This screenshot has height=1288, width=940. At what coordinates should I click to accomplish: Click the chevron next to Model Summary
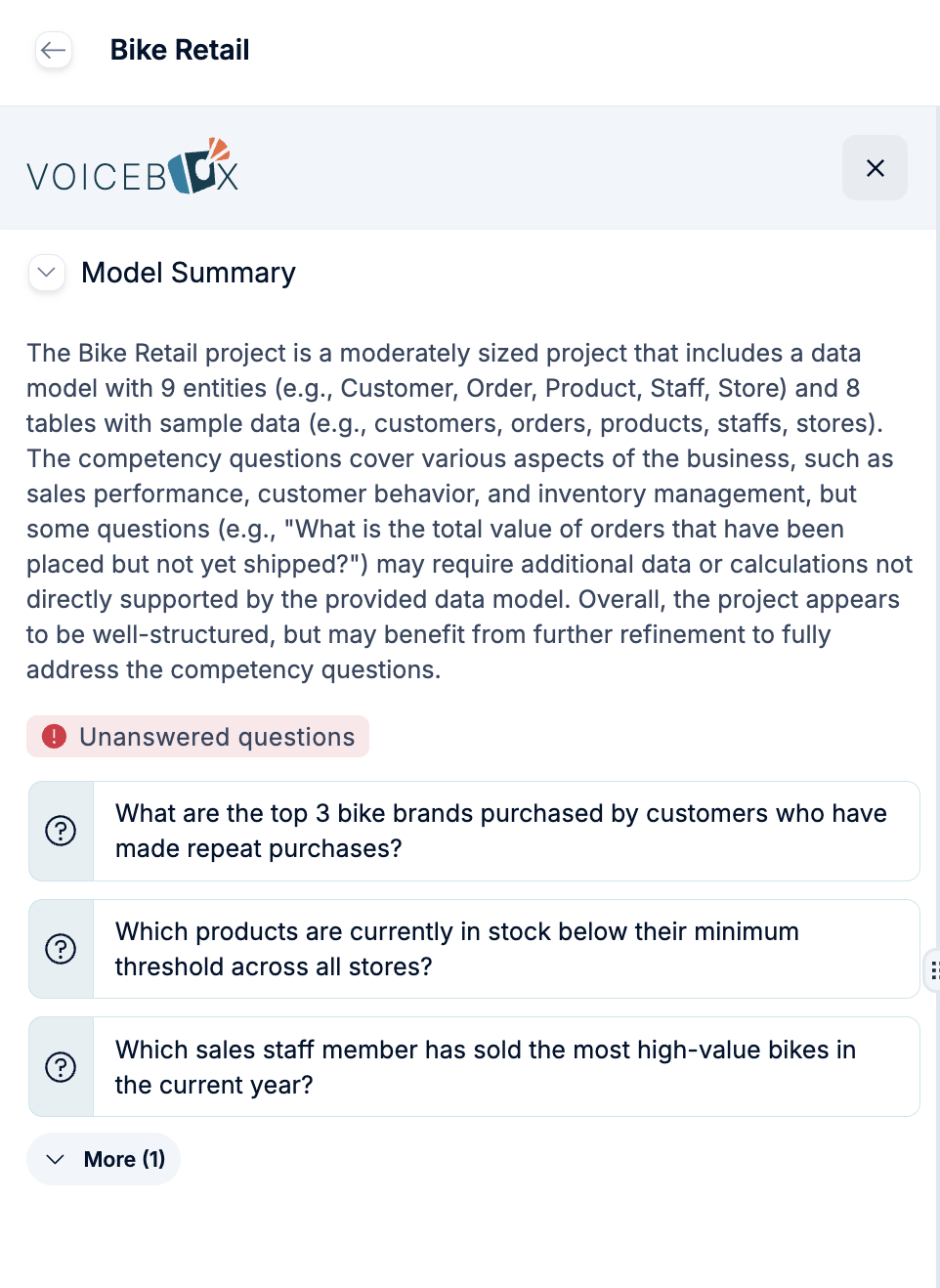tap(46, 273)
